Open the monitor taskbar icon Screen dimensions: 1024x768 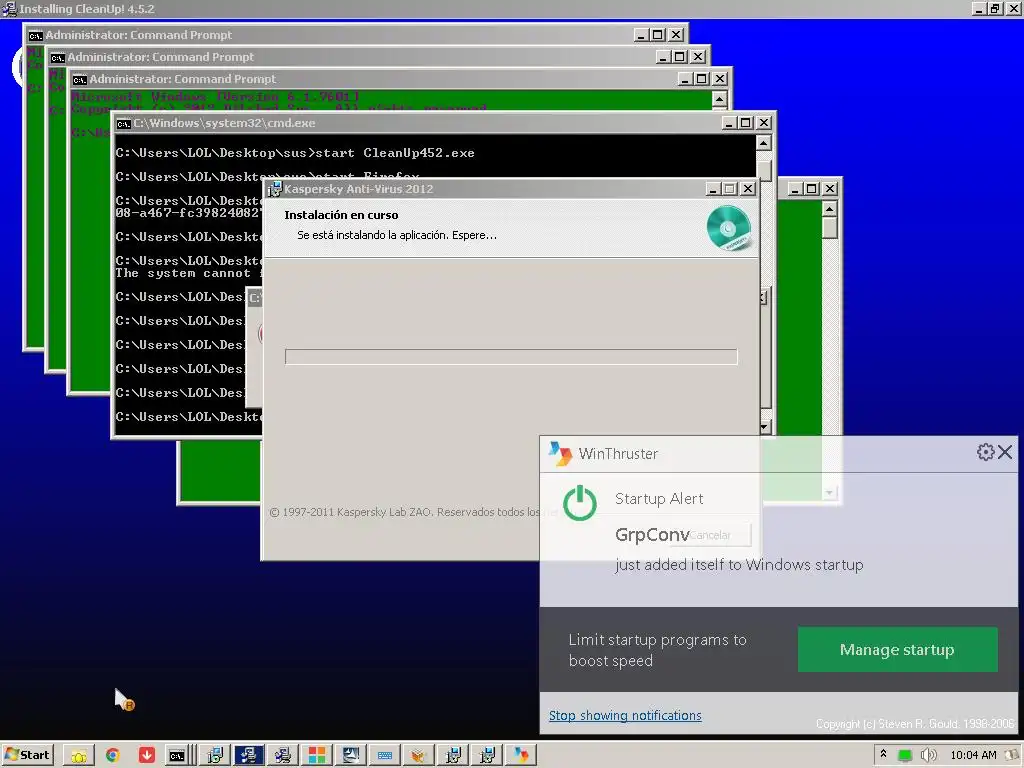coord(351,756)
